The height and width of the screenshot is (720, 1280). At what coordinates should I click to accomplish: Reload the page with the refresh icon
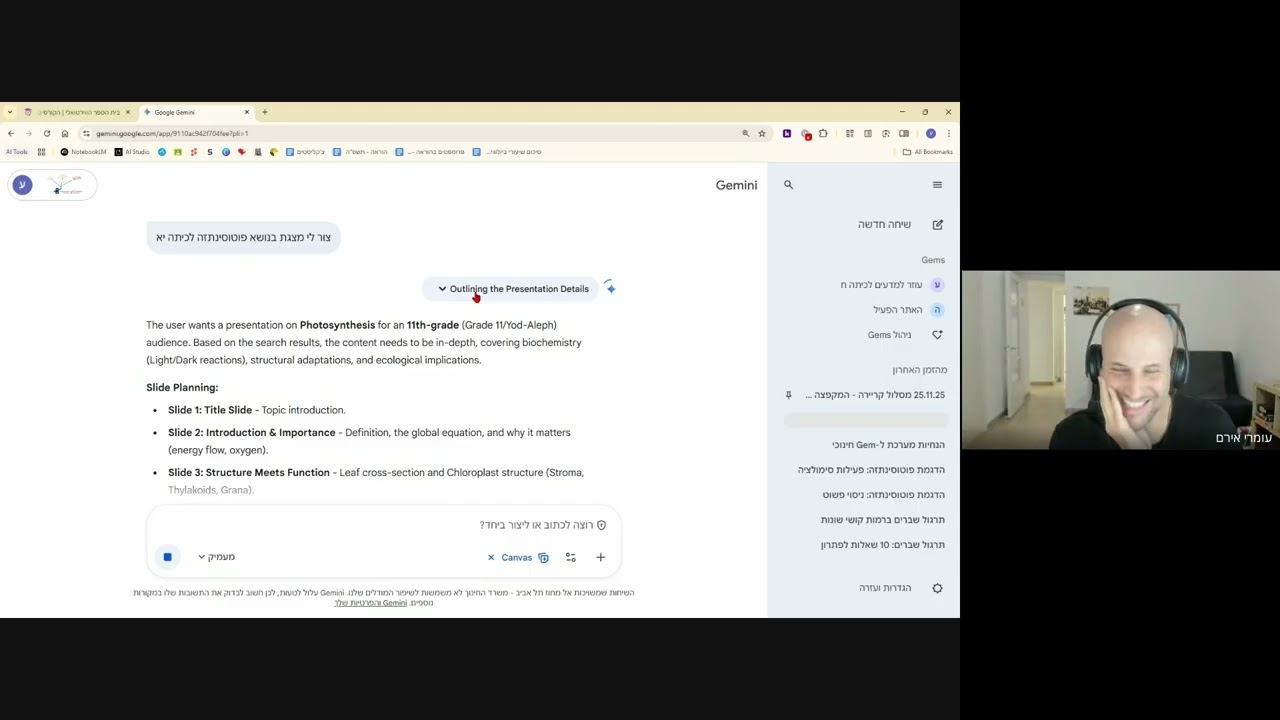pyautogui.click(x=46, y=133)
